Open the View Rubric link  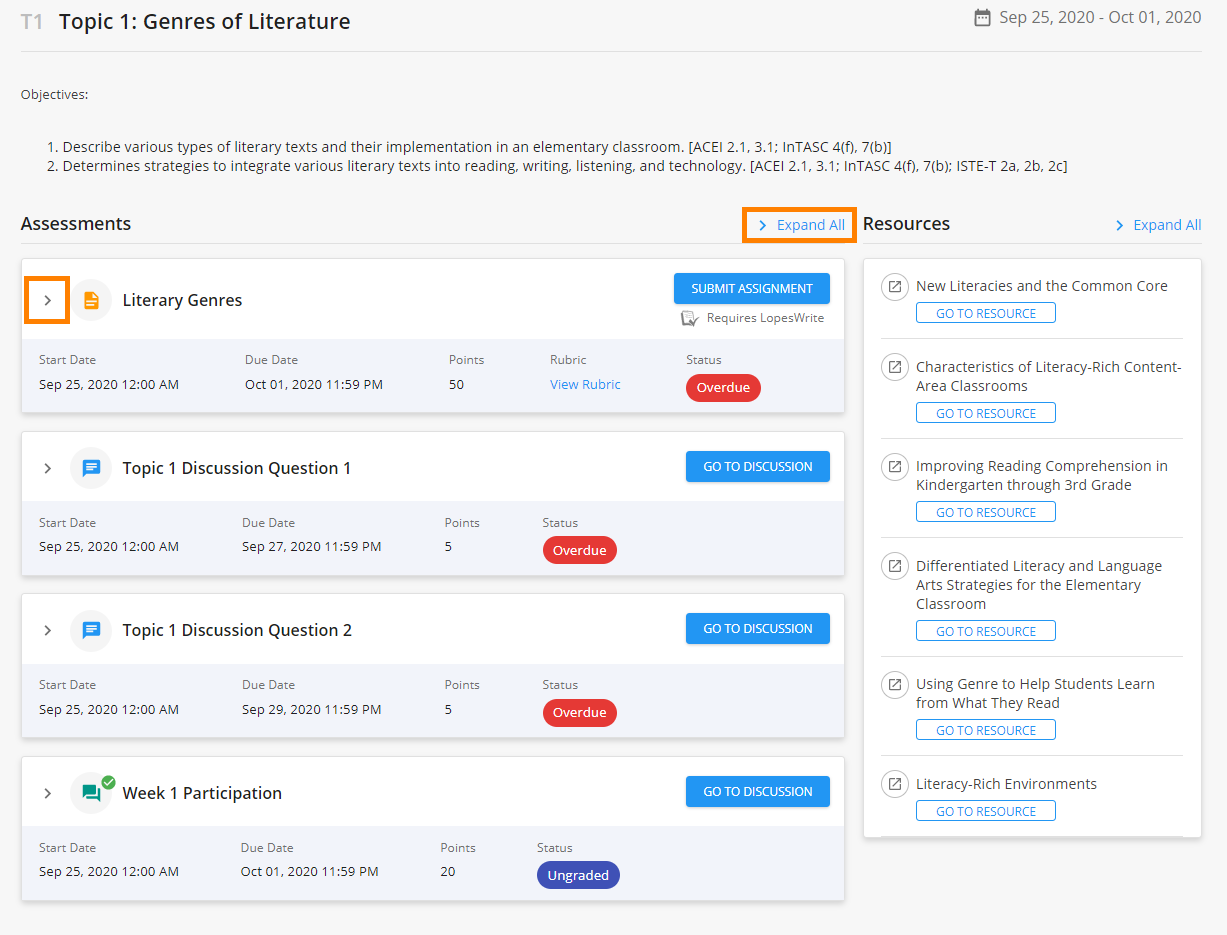coord(585,384)
